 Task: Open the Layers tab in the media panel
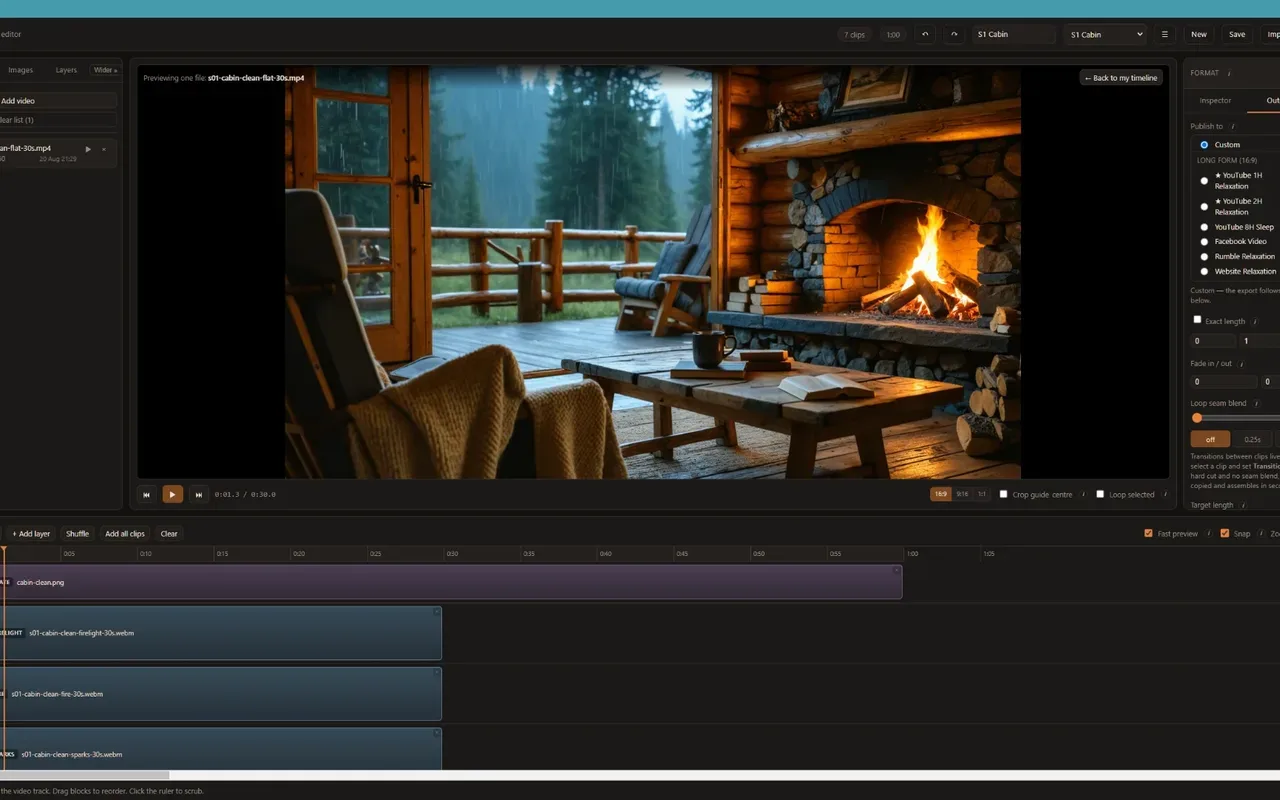pos(66,70)
